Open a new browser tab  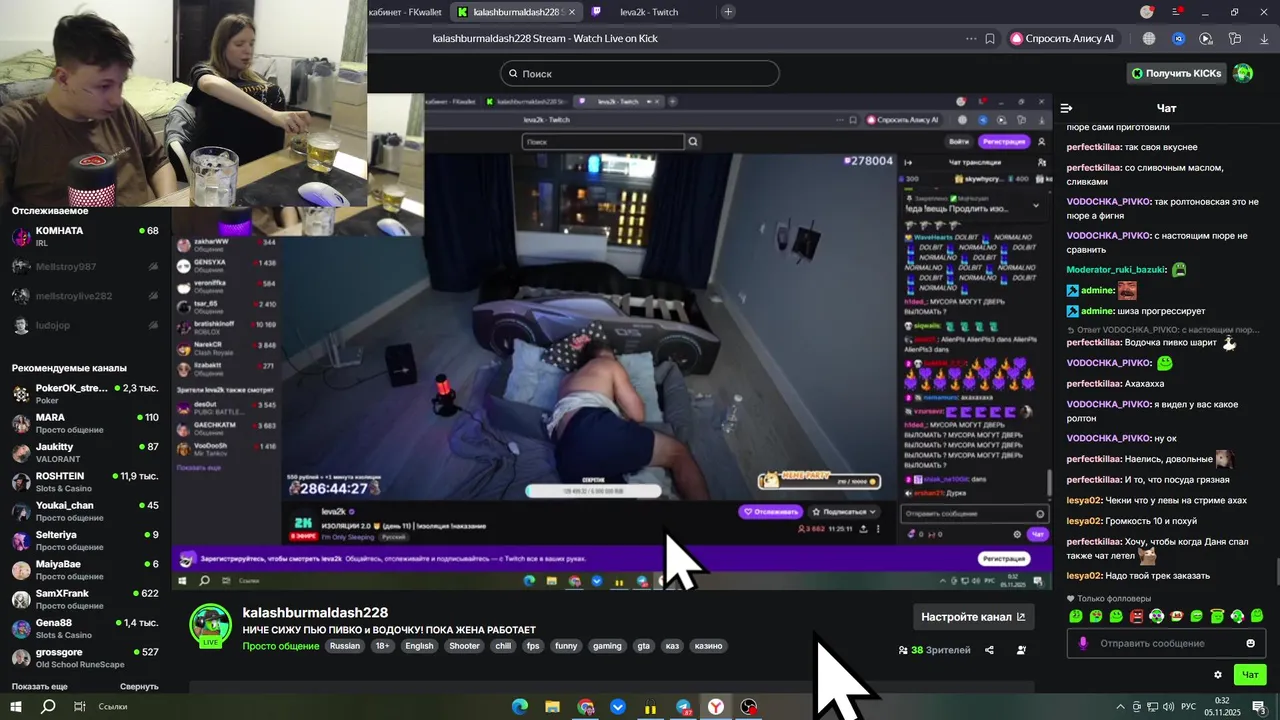[728, 12]
